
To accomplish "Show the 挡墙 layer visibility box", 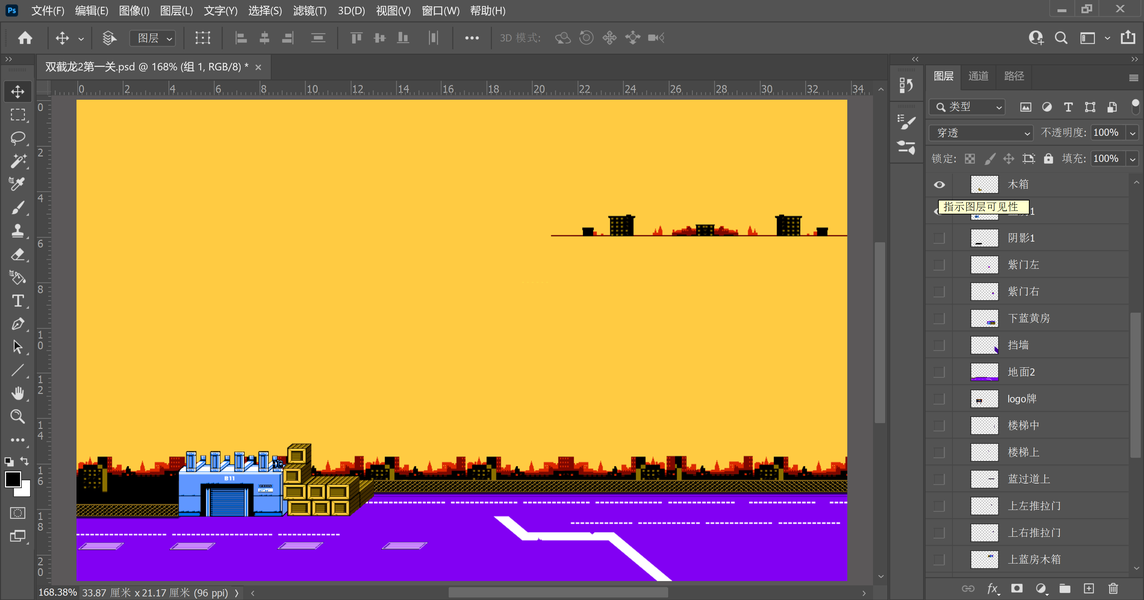I will 940,345.
